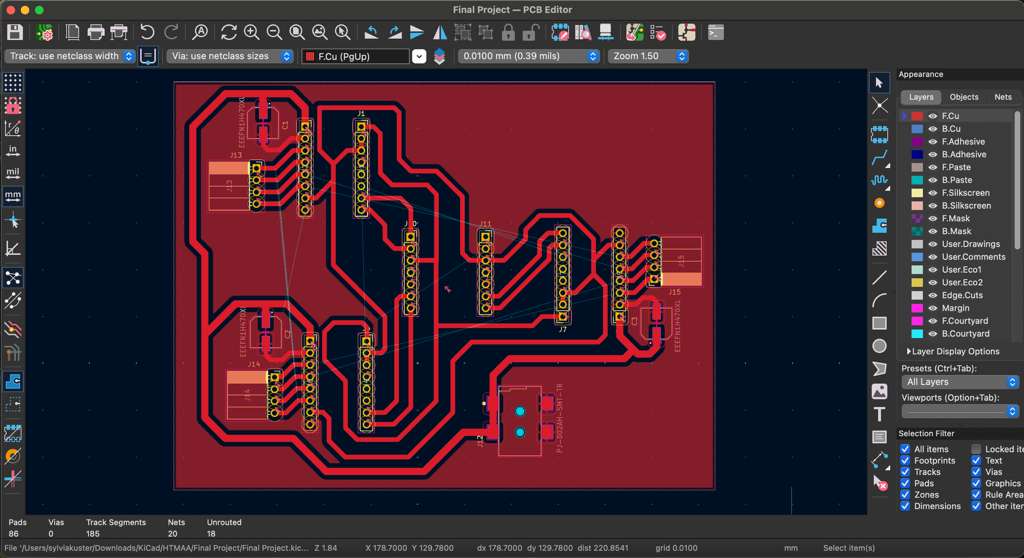Hide the F.Silkscreen layer

[933, 193]
